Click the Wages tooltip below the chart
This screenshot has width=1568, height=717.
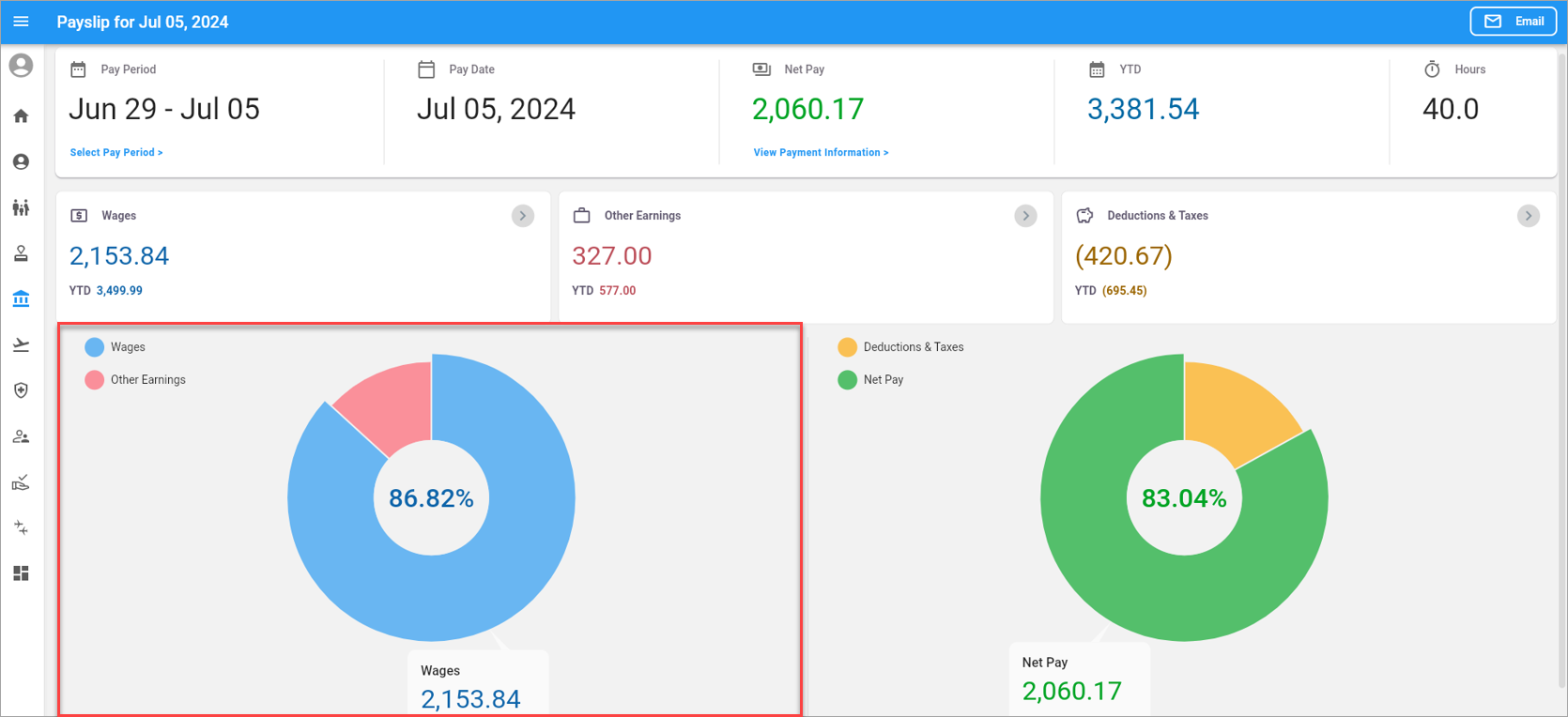tap(478, 683)
